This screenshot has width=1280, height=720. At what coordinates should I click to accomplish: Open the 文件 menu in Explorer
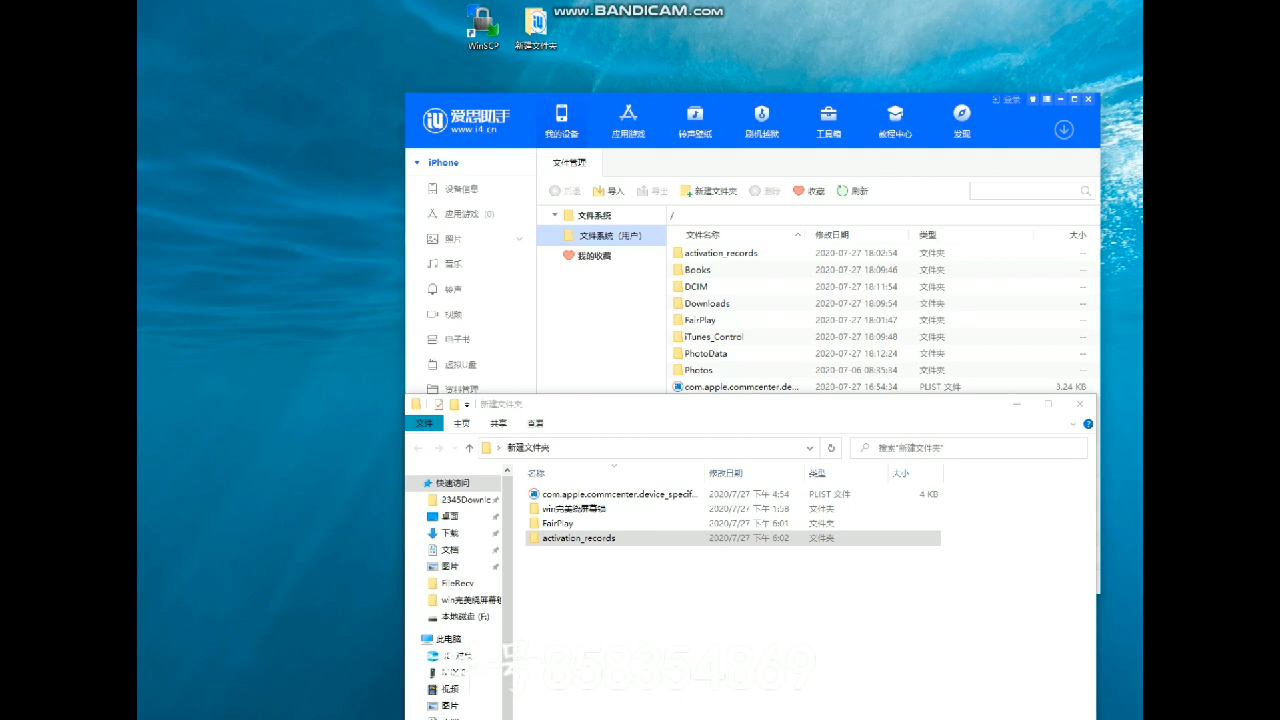click(424, 423)
